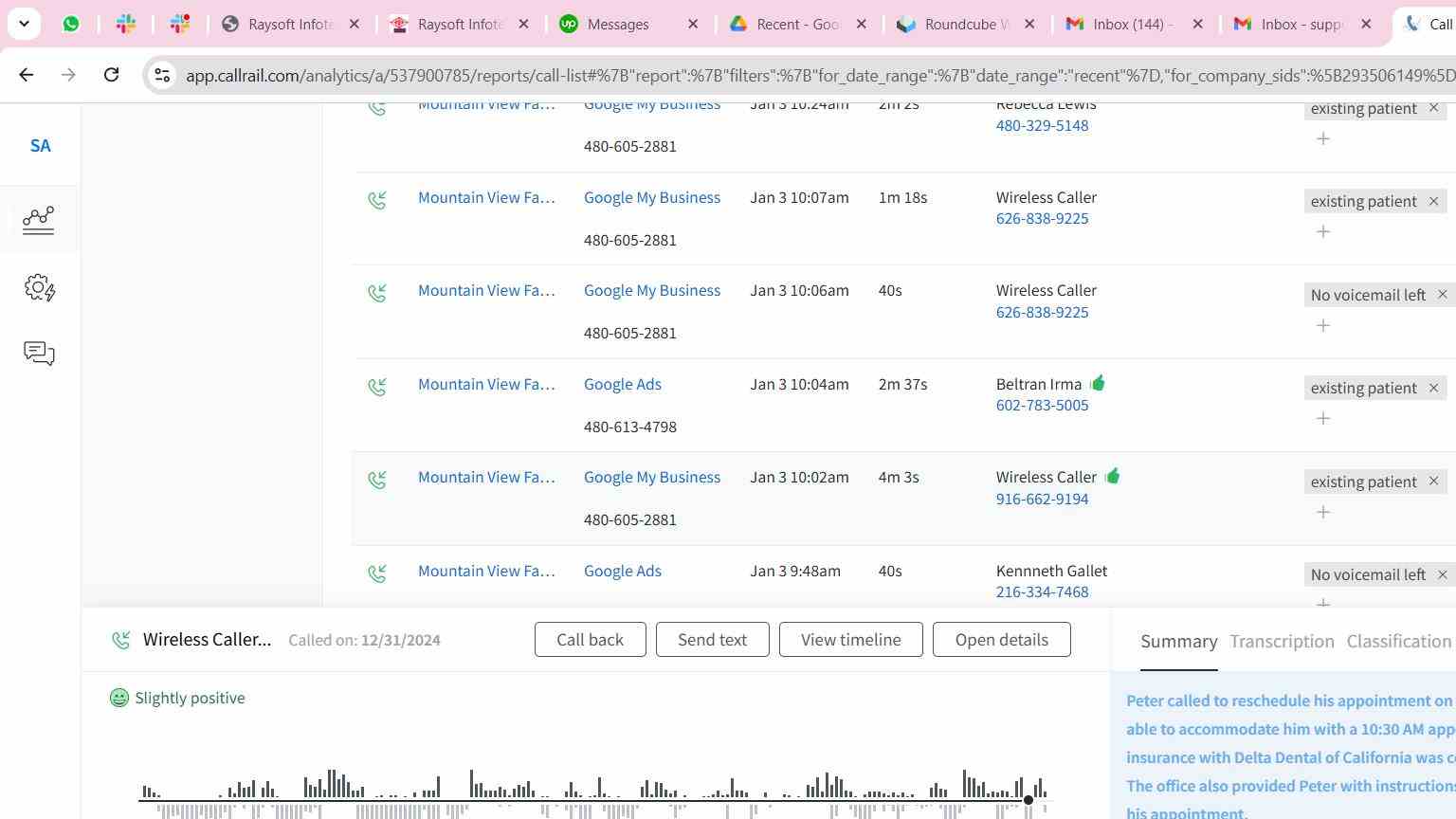Open the WhatsApp browser tab
The image size is (1456, 819).
(x=71, y=24)
